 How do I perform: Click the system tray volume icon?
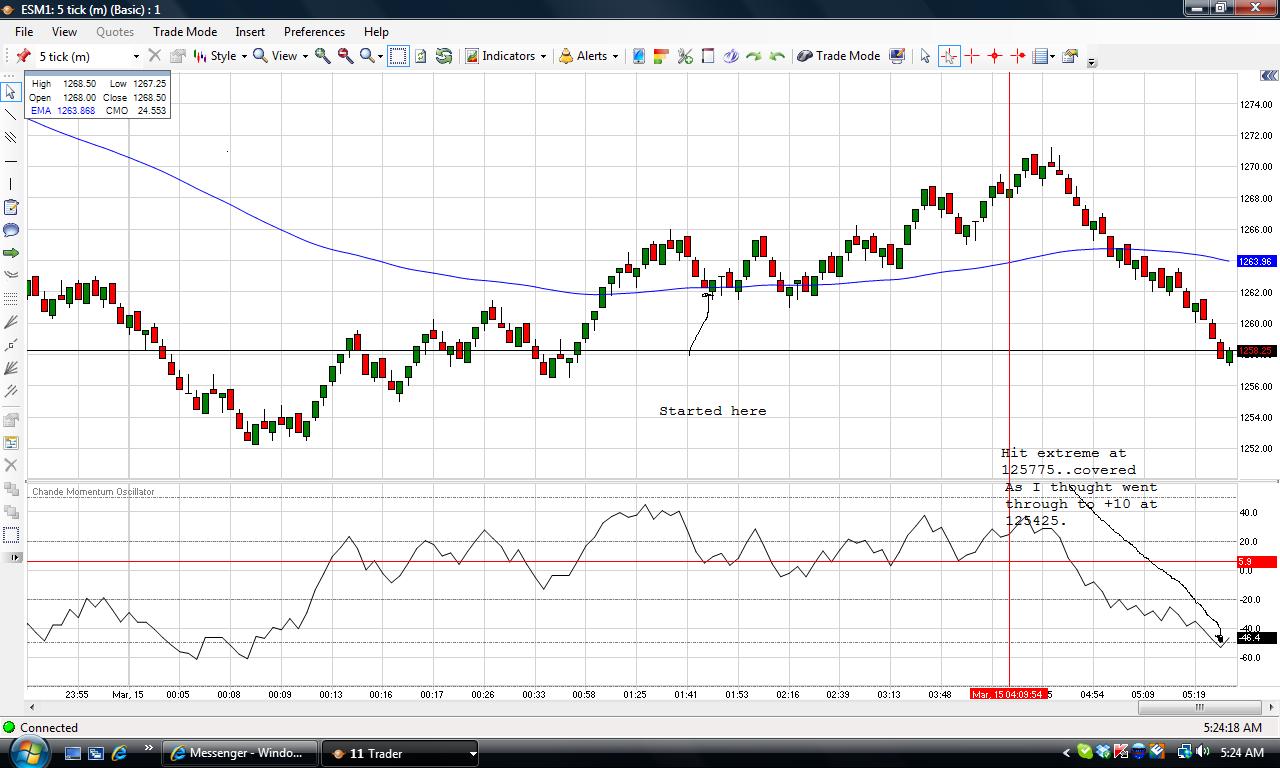tap(1203, 752)
